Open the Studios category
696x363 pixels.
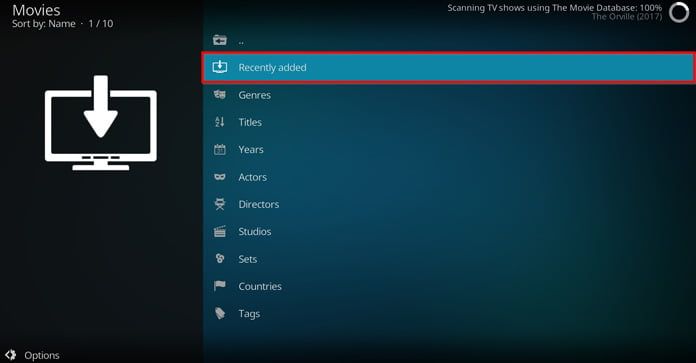[x=449, y=232]
